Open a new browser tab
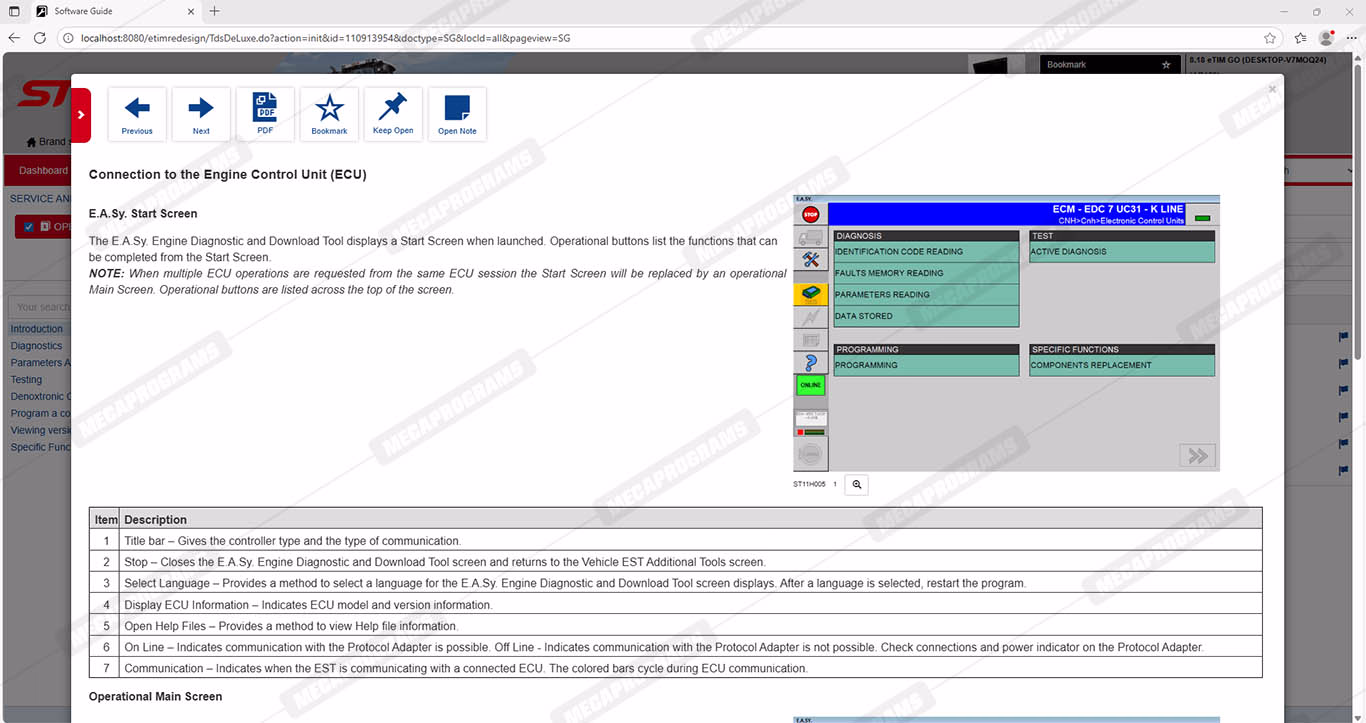 214,11
